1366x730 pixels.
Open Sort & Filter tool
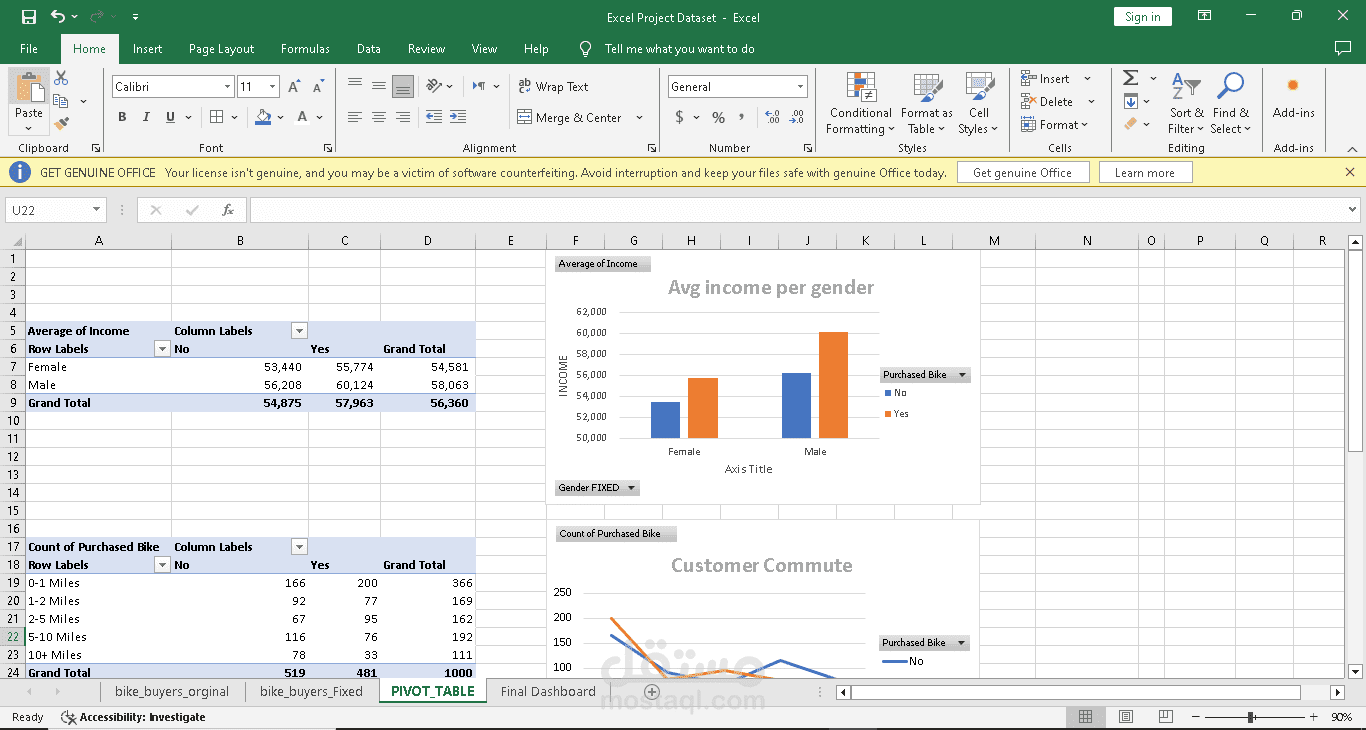pos(1186,103)
